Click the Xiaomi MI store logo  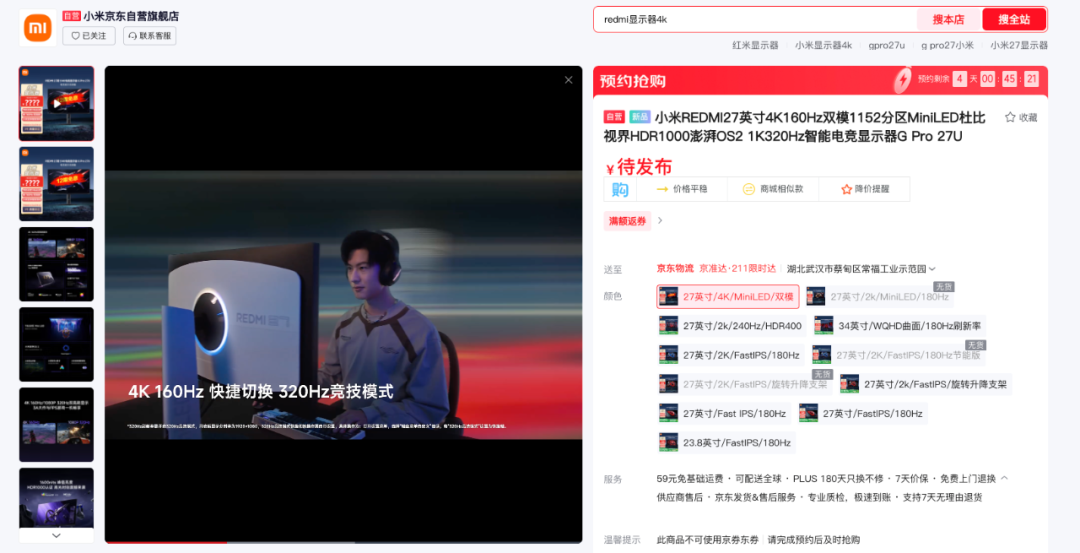click(37, 28)
